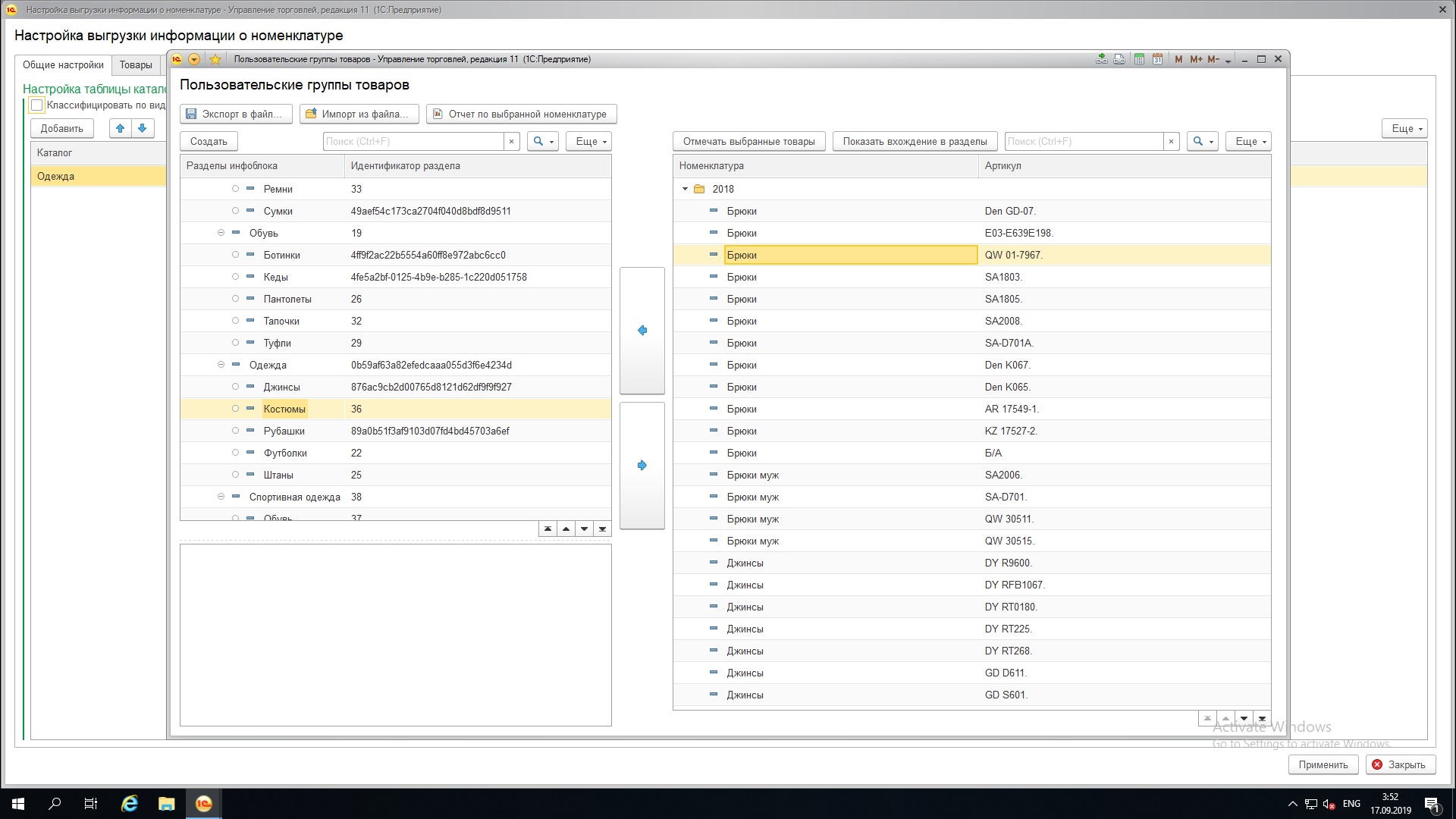Collapse the Одежда section in tree
Viewport: 1456px width, 819px height.
pos(221,365)
